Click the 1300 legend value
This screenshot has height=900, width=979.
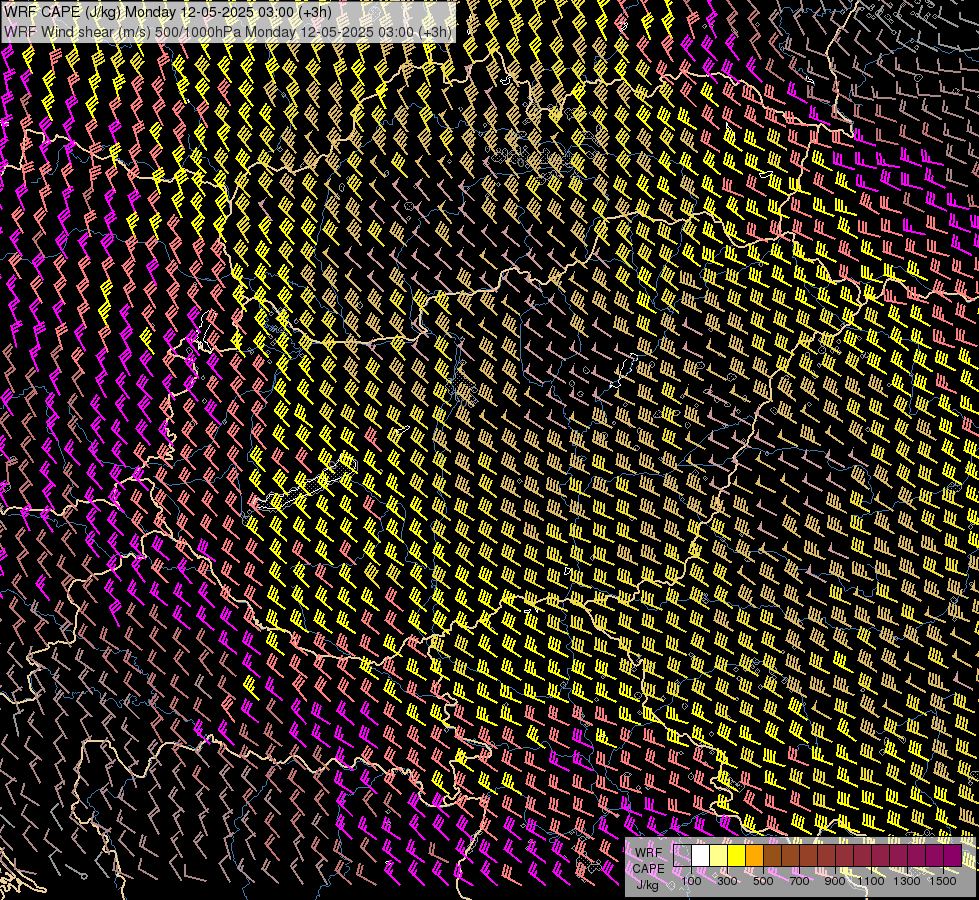907,881
